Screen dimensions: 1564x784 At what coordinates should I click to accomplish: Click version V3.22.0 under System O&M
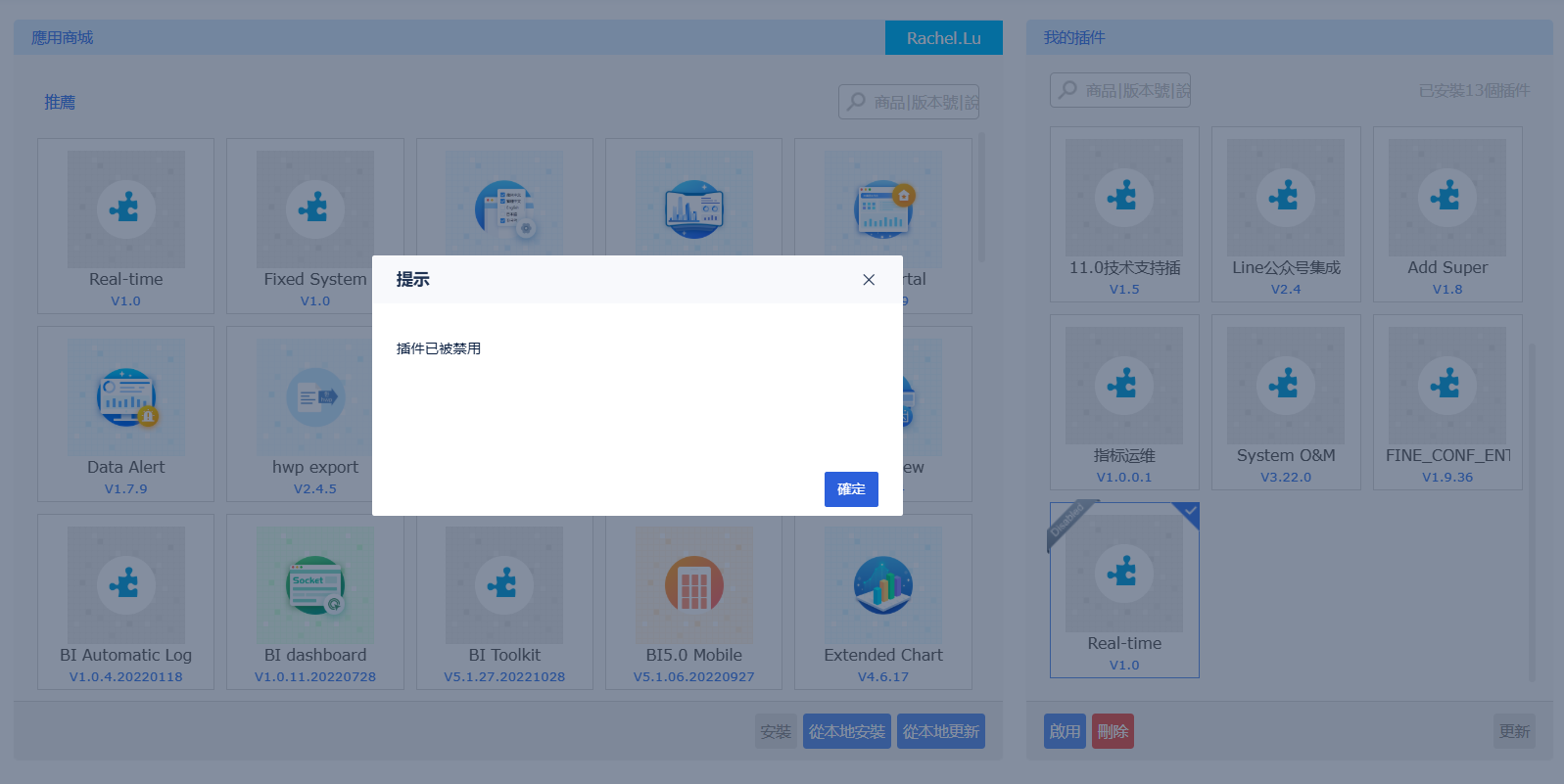coord(1286,477)
